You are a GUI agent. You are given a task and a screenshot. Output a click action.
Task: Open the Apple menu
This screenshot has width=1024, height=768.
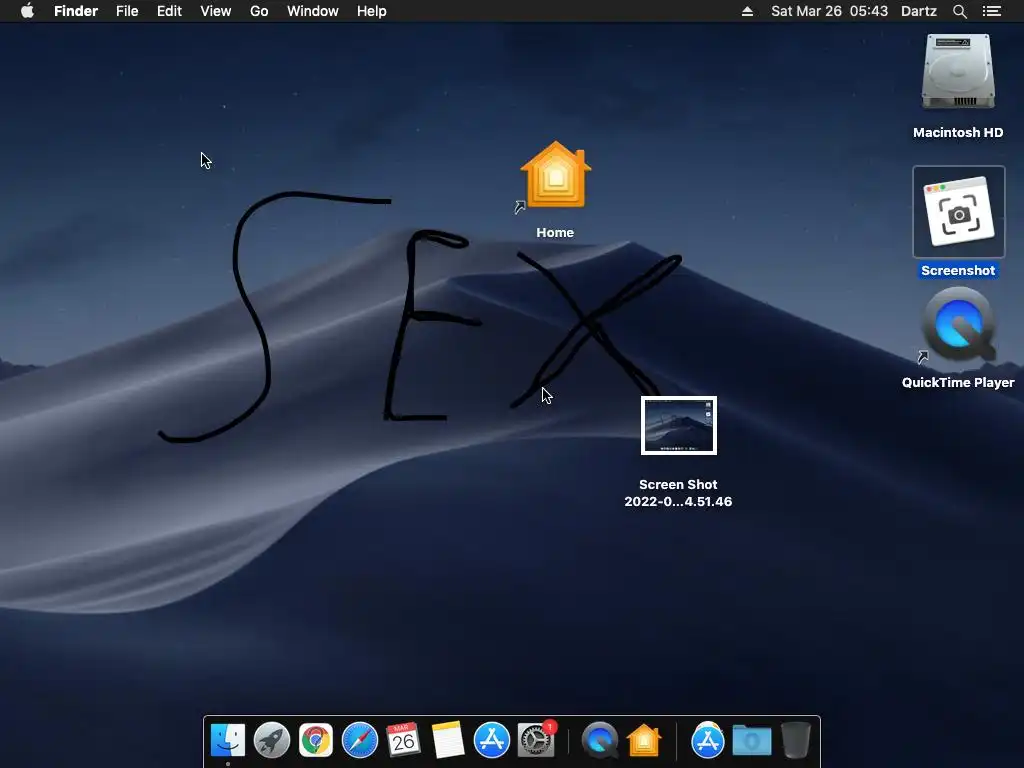pos(27,11)
